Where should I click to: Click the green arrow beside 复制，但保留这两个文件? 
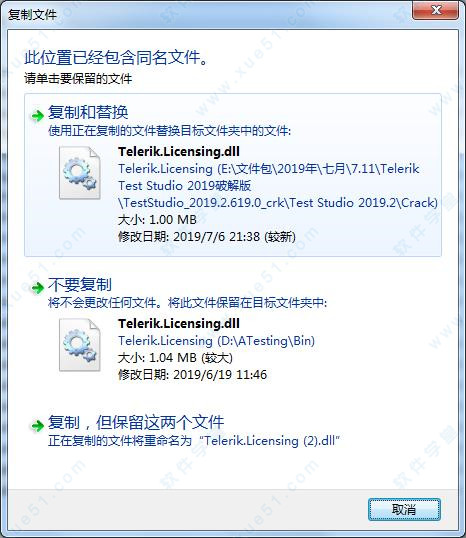pyautogui.click(x=37, y=426)
